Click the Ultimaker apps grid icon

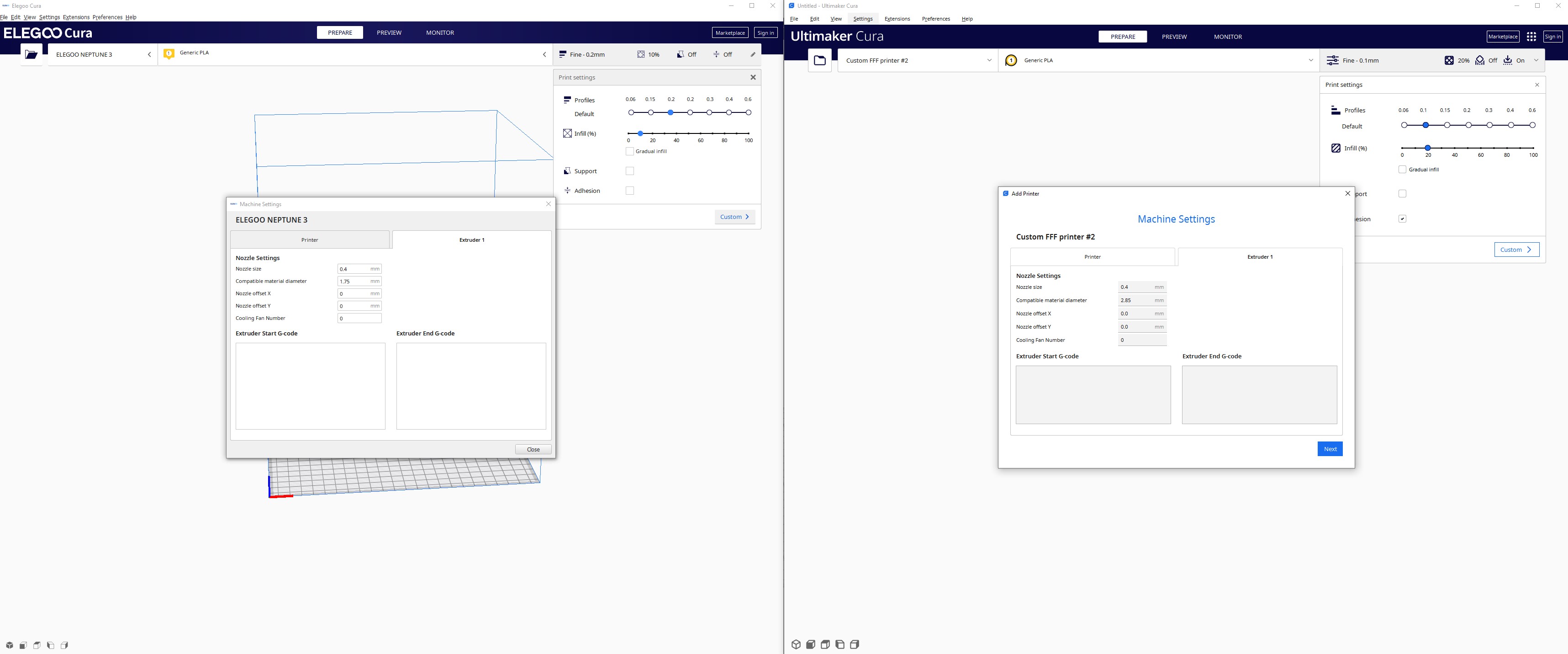coord(1531,37)
